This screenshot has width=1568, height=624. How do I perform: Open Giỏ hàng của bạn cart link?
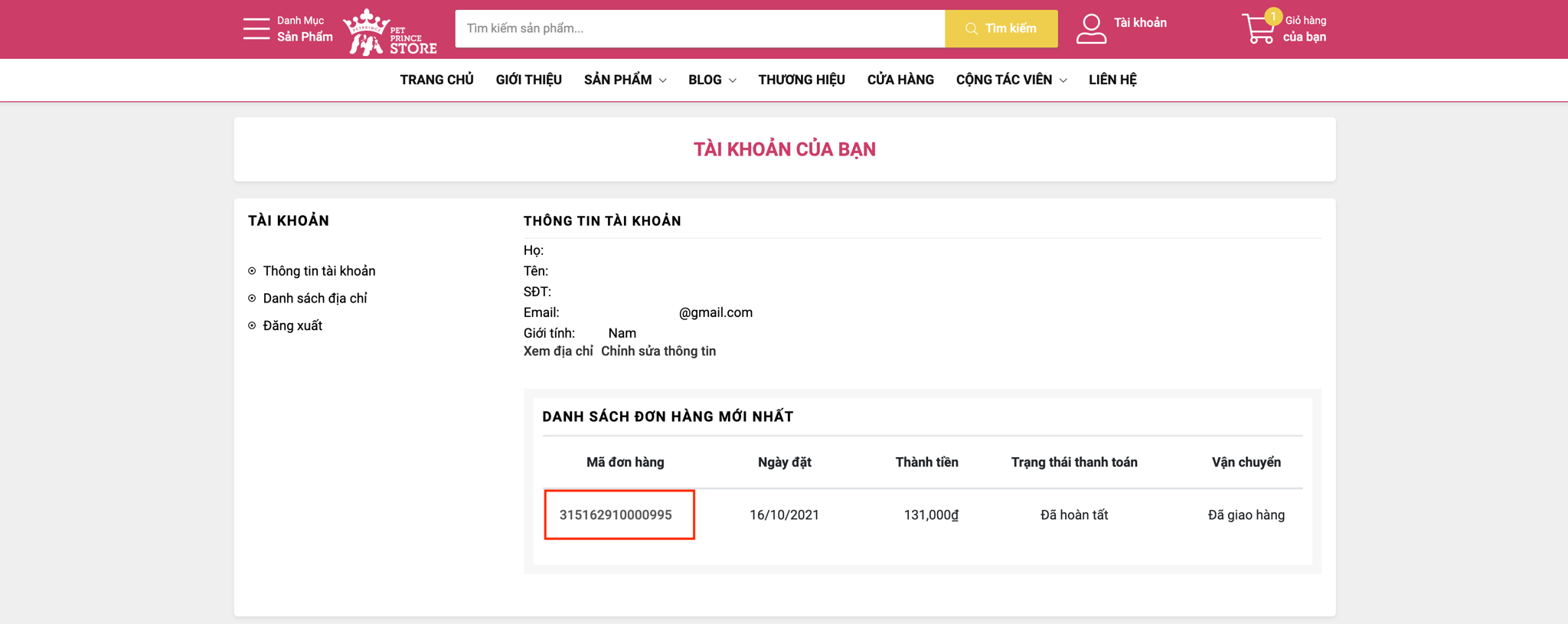click(x=1305, y=29)
